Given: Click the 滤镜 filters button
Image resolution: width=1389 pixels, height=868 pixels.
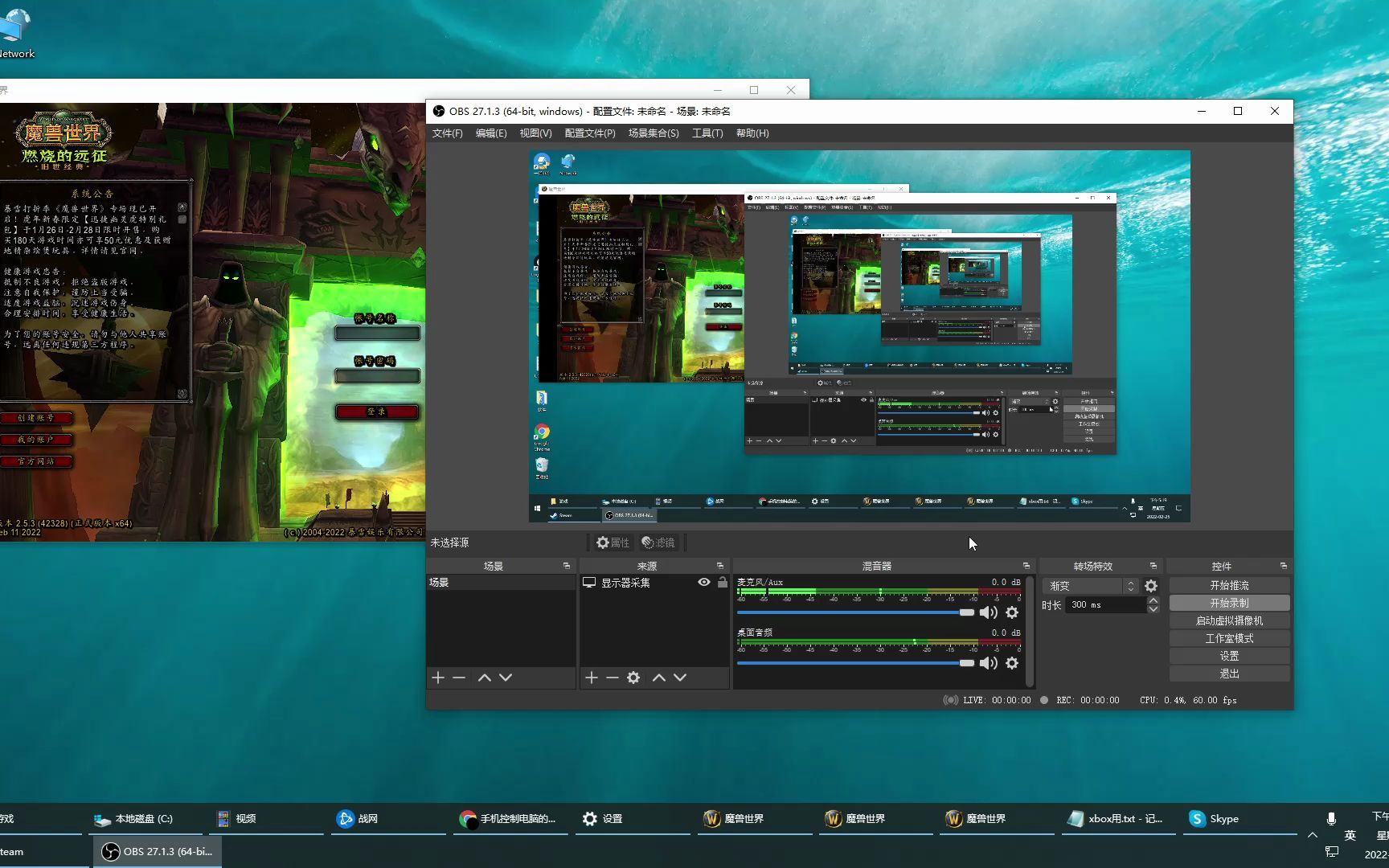Looking at the screenshot, I should (659, 542).
